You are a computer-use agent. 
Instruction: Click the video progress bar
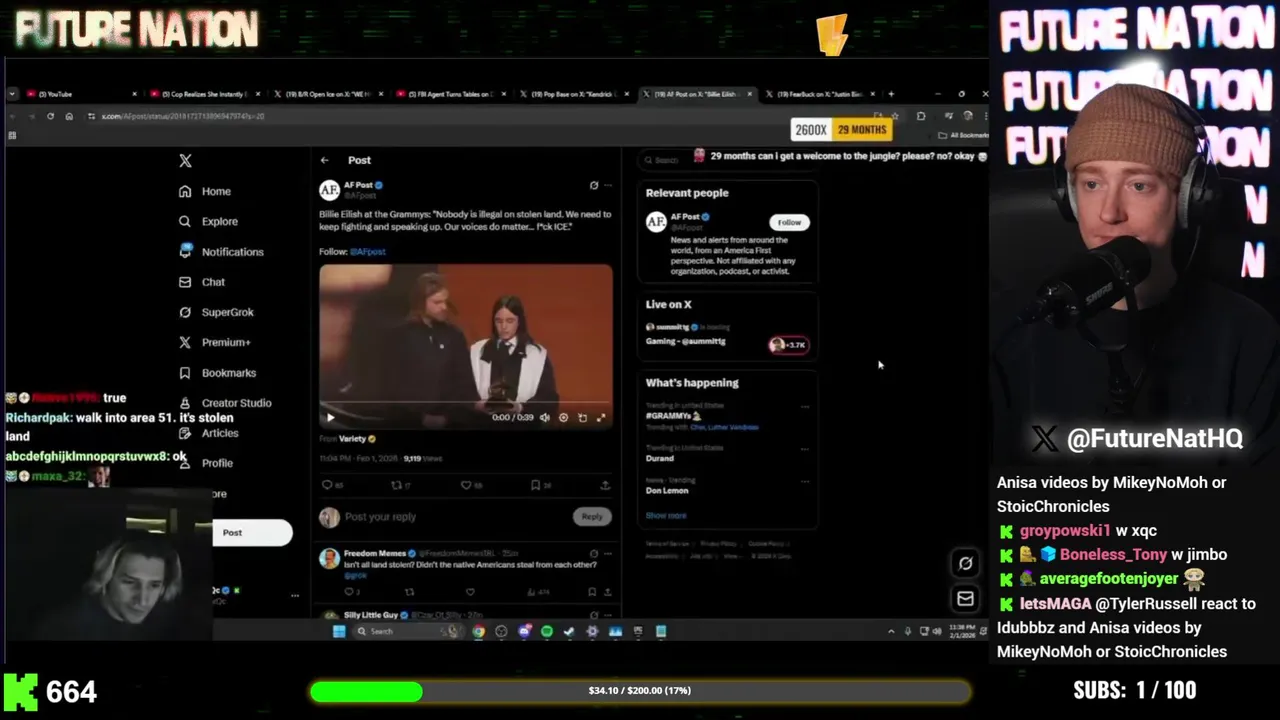(x=466, y=404)
